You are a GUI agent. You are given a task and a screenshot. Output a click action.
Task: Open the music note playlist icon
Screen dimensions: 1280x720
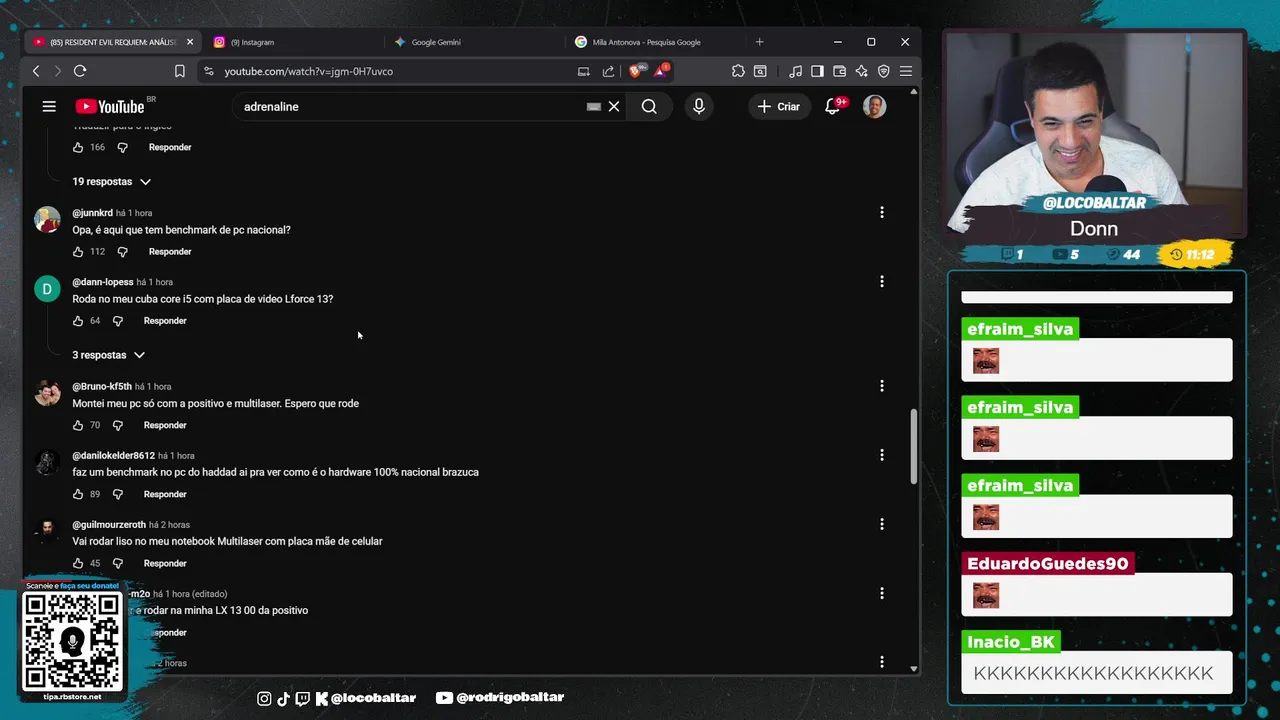[x=796, y=71]
